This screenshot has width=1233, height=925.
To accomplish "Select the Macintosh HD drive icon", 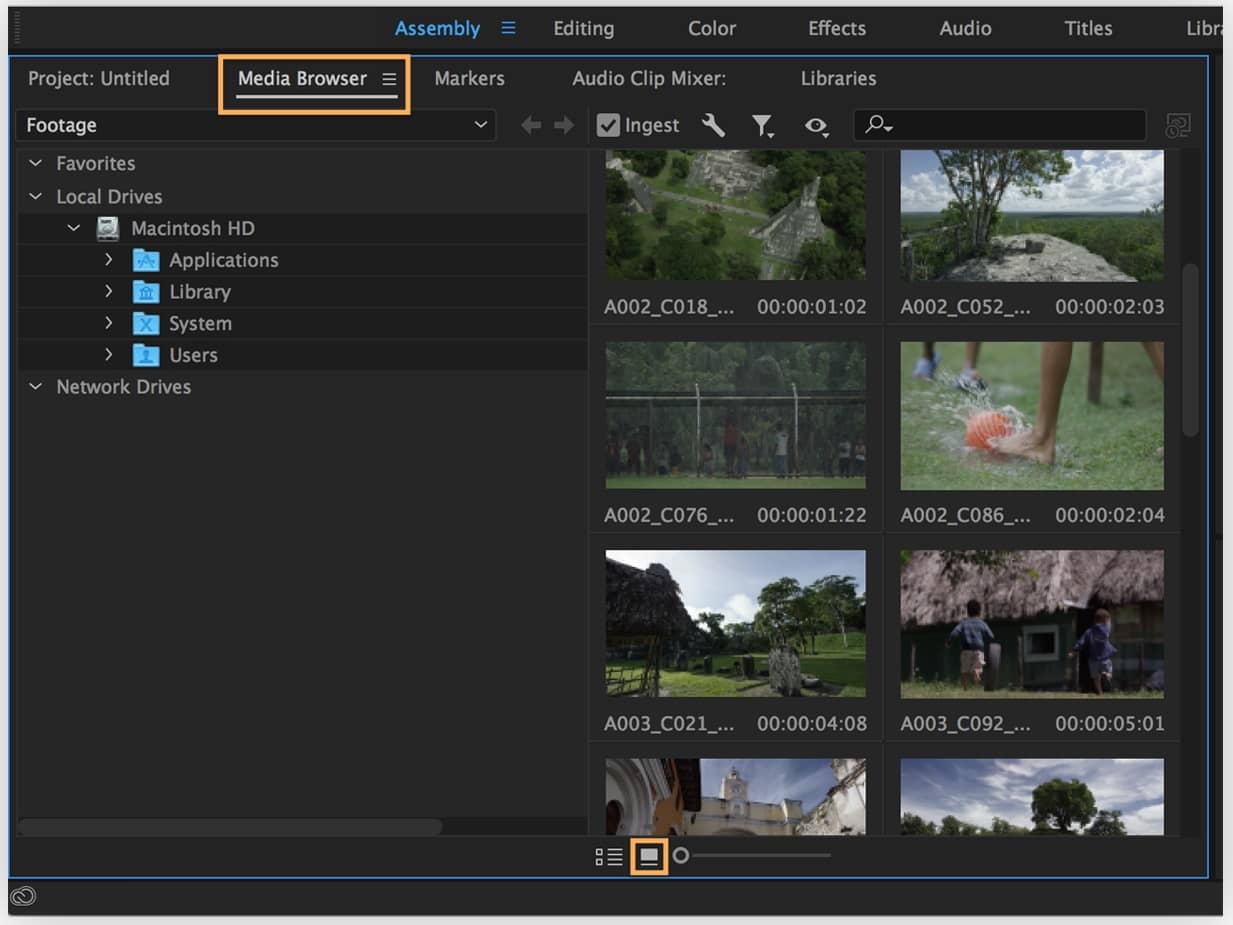I will [x=107, y=228].
